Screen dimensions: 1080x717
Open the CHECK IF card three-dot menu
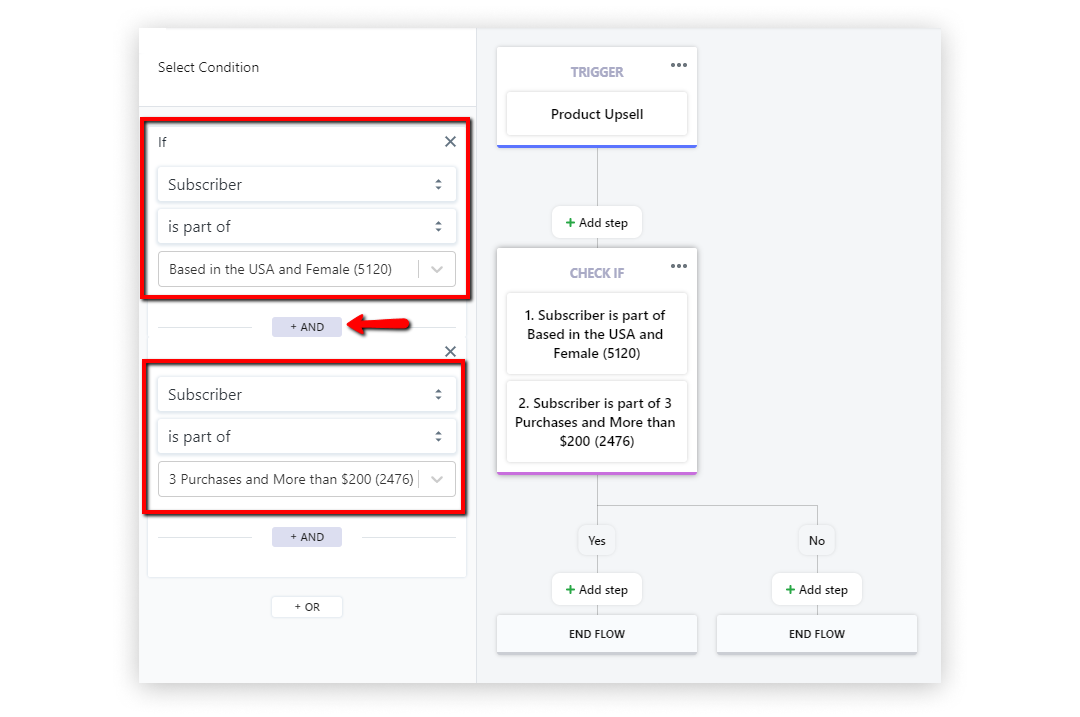[679, 266]
